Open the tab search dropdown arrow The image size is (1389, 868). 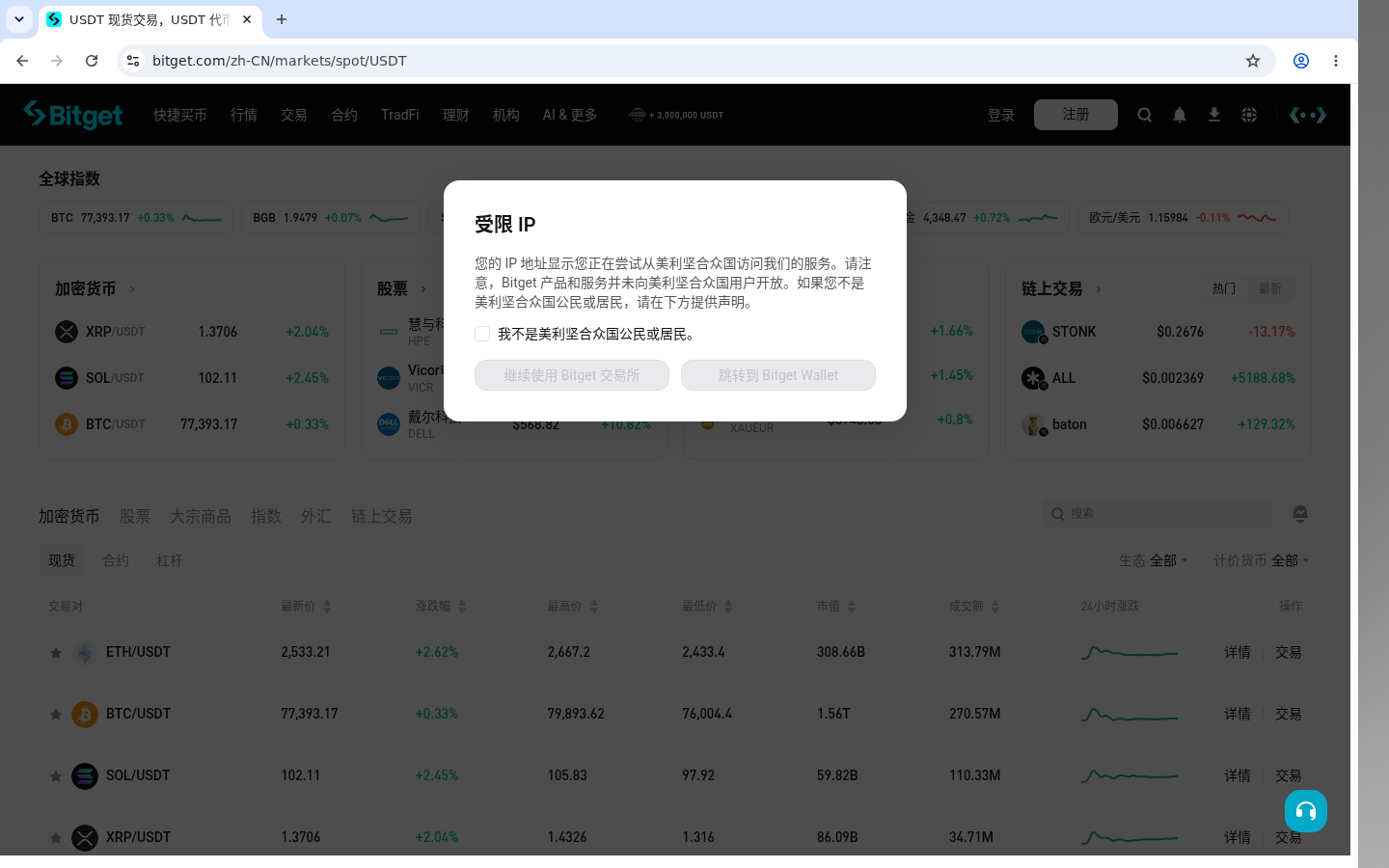click(19, 19)
